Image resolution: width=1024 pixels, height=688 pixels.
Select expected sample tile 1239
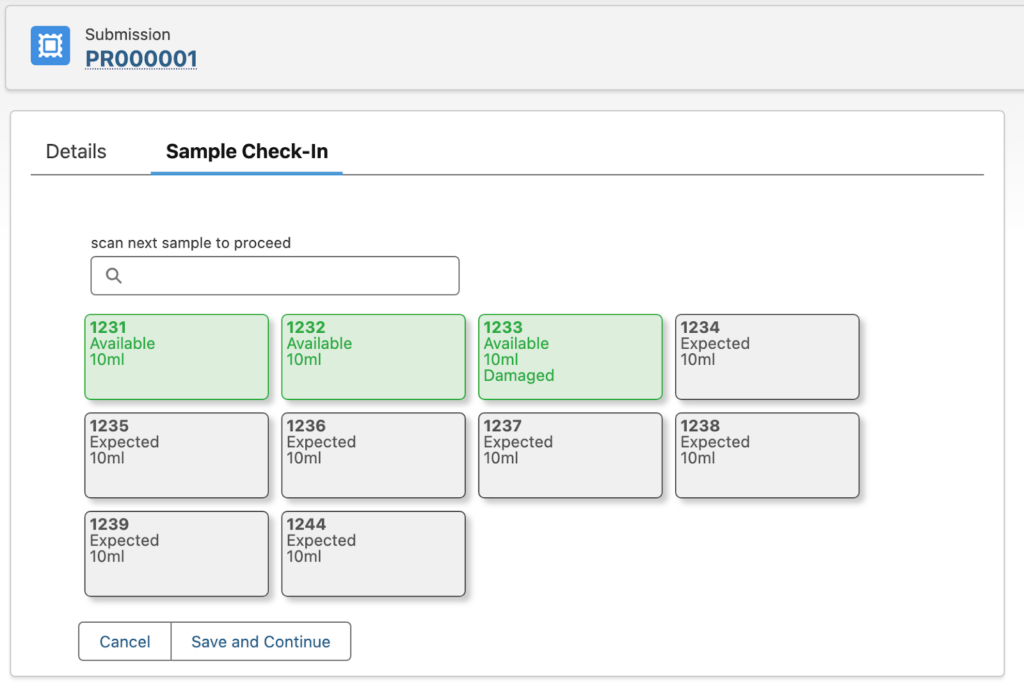(176, 553)
